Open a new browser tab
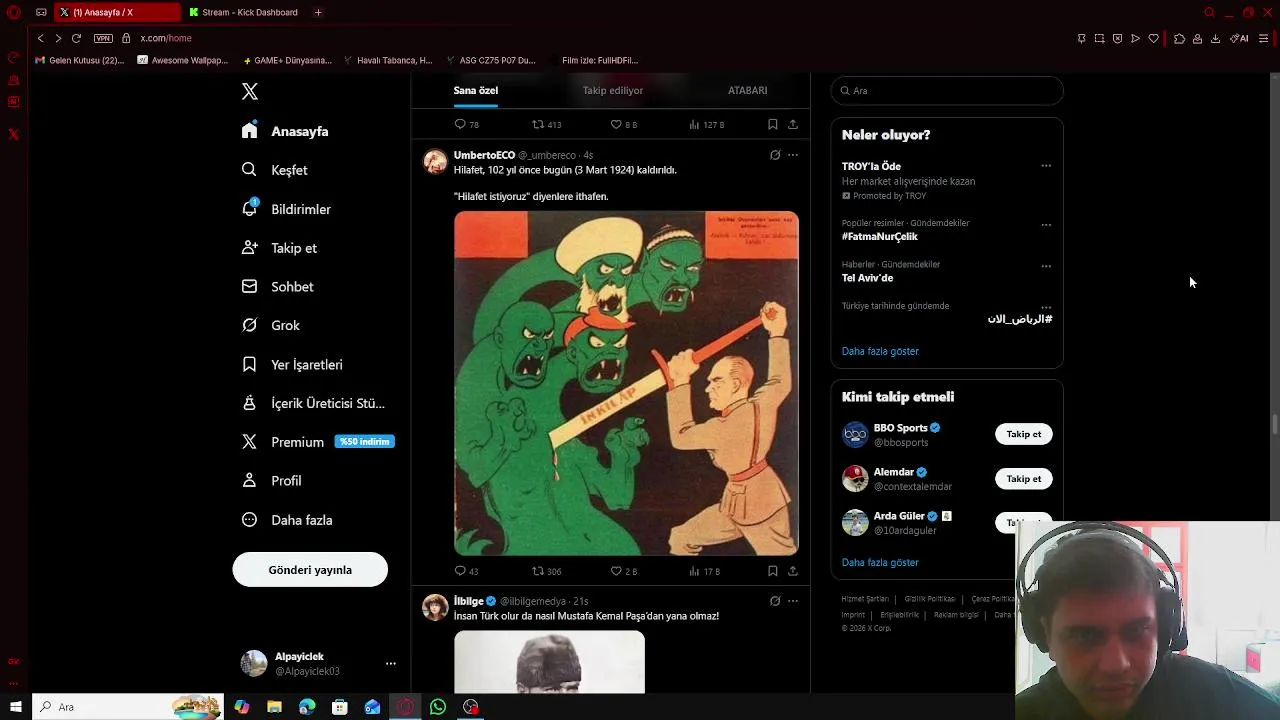Viewport: 1280px width, 720px height. click(318, 12)
